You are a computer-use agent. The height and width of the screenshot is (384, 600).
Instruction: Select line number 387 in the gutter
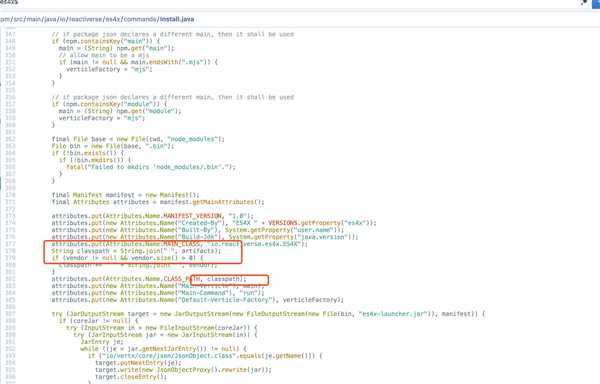(10, 314)
